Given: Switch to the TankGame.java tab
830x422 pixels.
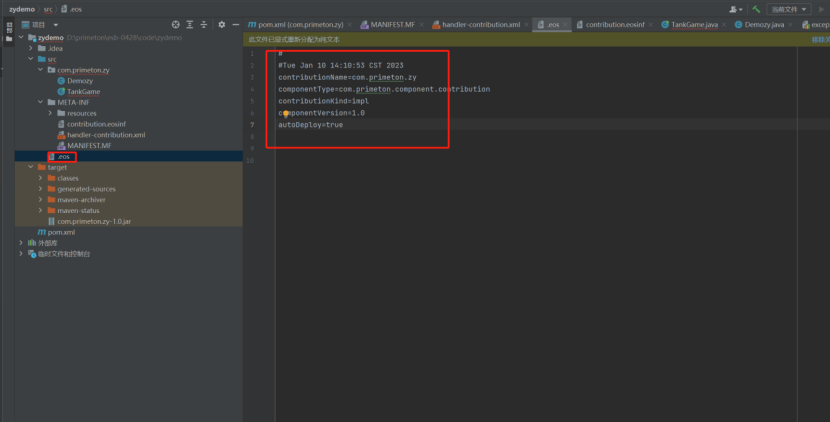Looking at the screenshot, I should (x=694, y=24).
